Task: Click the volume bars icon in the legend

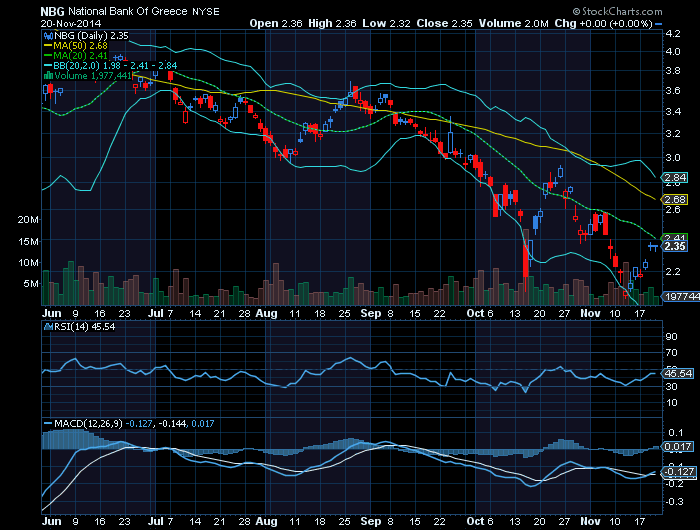Action: 48,75
